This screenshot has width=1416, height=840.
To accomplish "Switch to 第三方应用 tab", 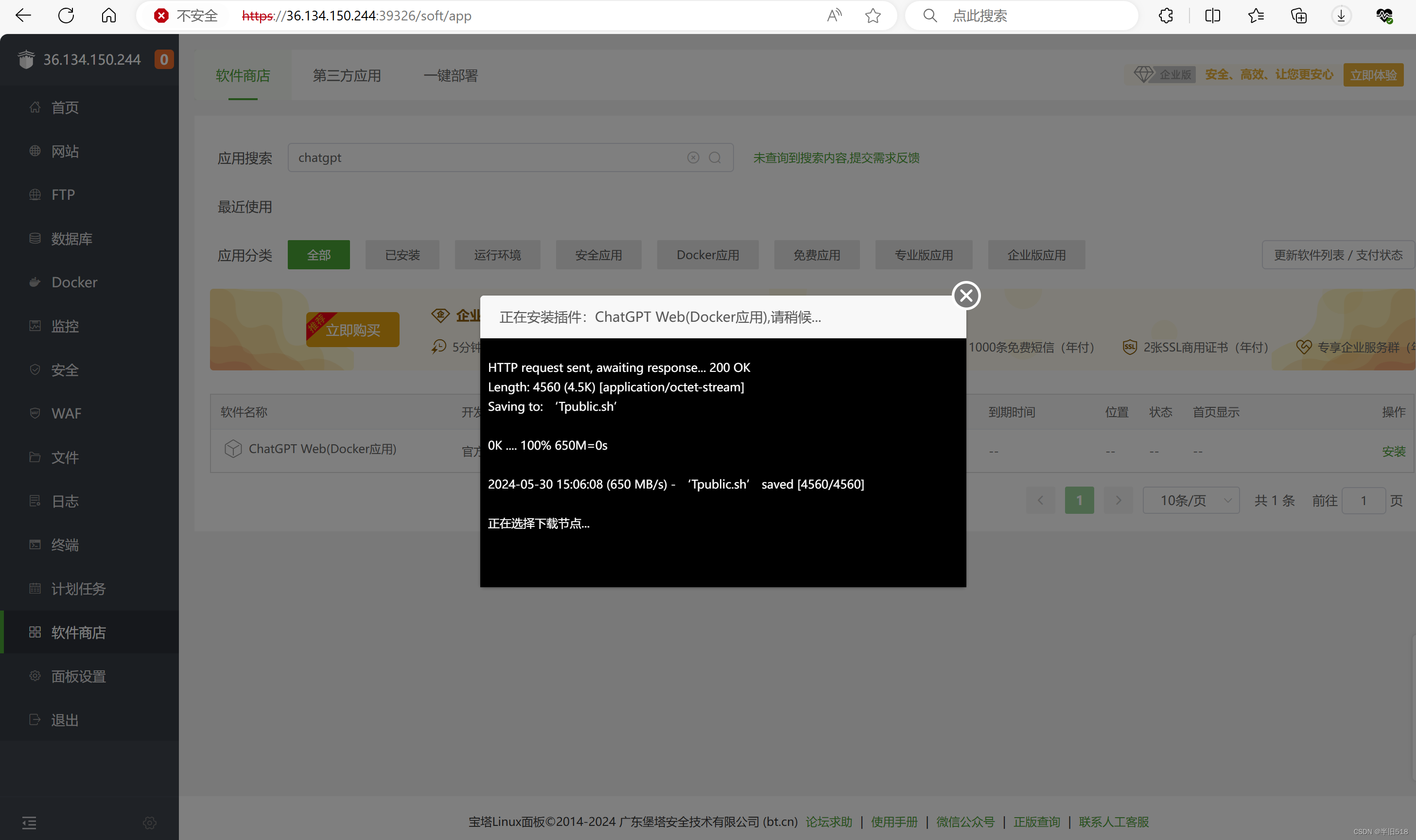I will click(x=347, y=76).
